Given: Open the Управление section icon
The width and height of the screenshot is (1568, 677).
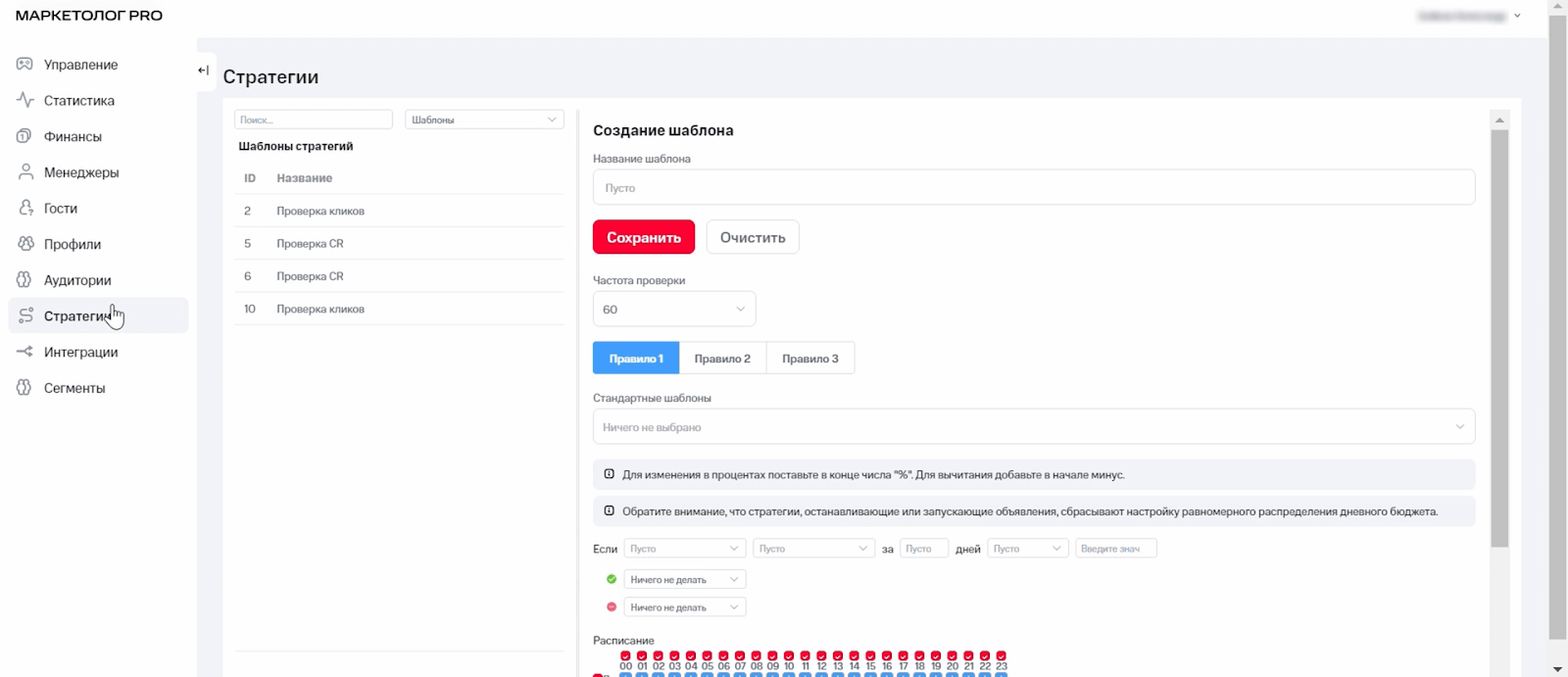Looking at the screenshot, I should 24,65.
